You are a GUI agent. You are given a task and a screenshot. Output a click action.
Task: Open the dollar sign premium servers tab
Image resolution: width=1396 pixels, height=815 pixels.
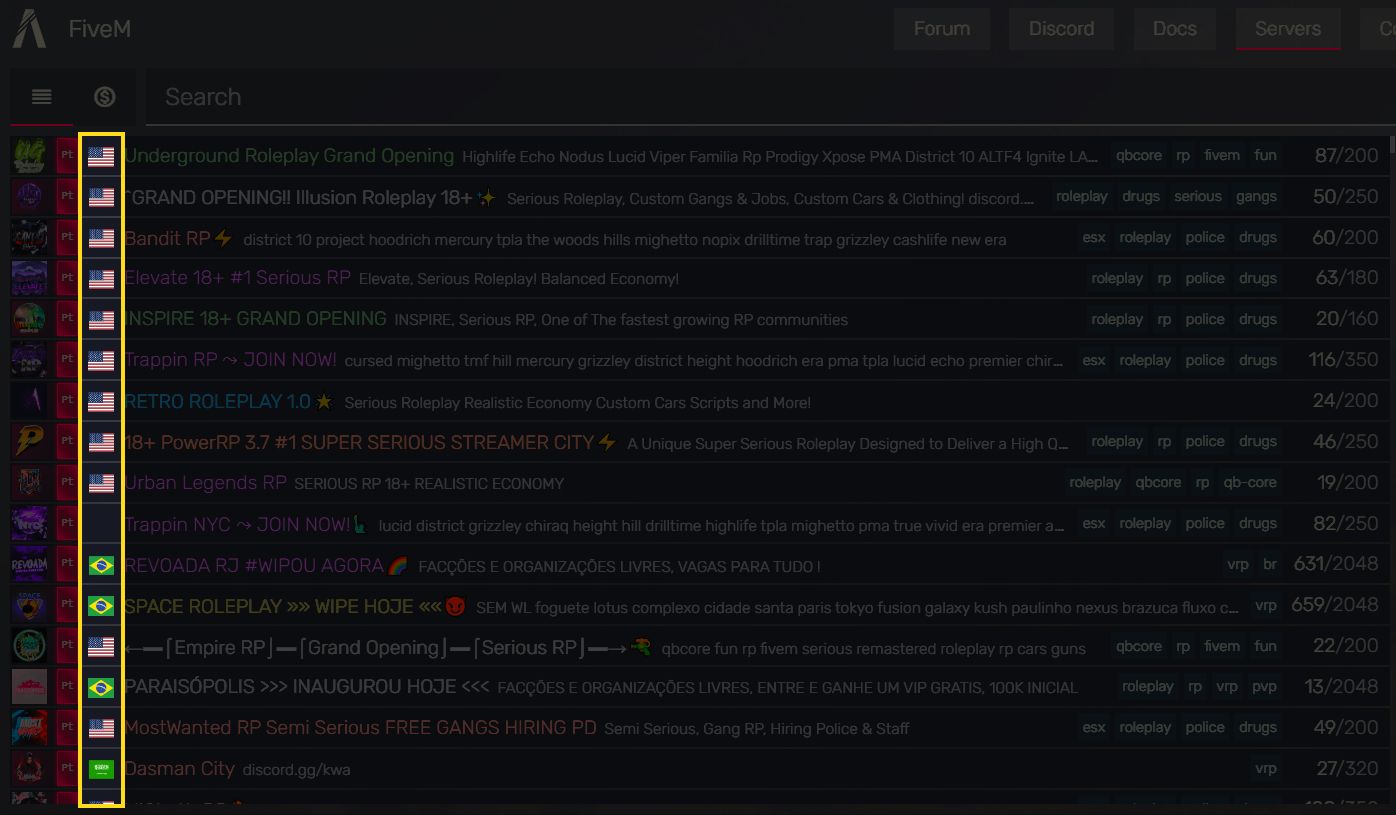click(x=105, y=97)
